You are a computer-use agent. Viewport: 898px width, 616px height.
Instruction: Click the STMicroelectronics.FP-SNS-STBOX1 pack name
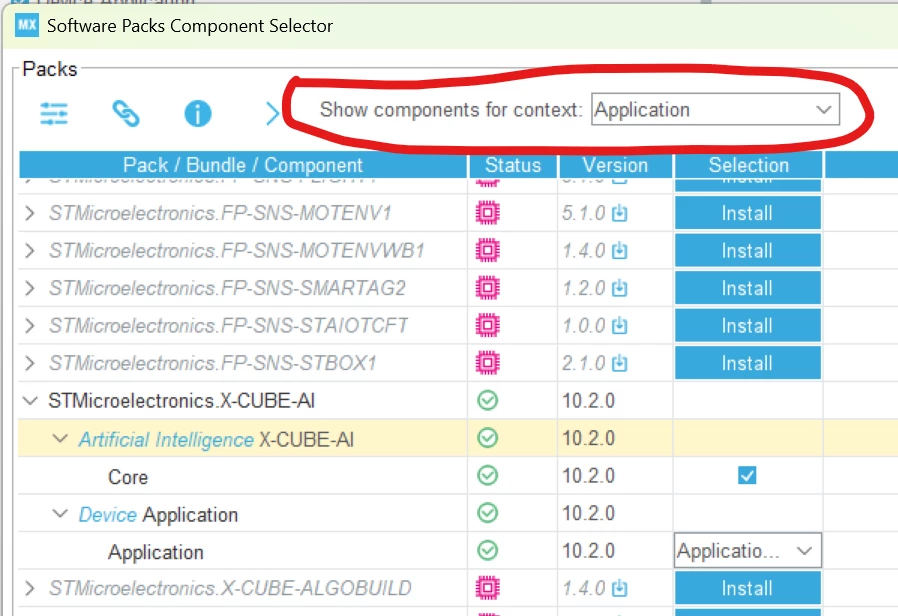tap(212, 363)
